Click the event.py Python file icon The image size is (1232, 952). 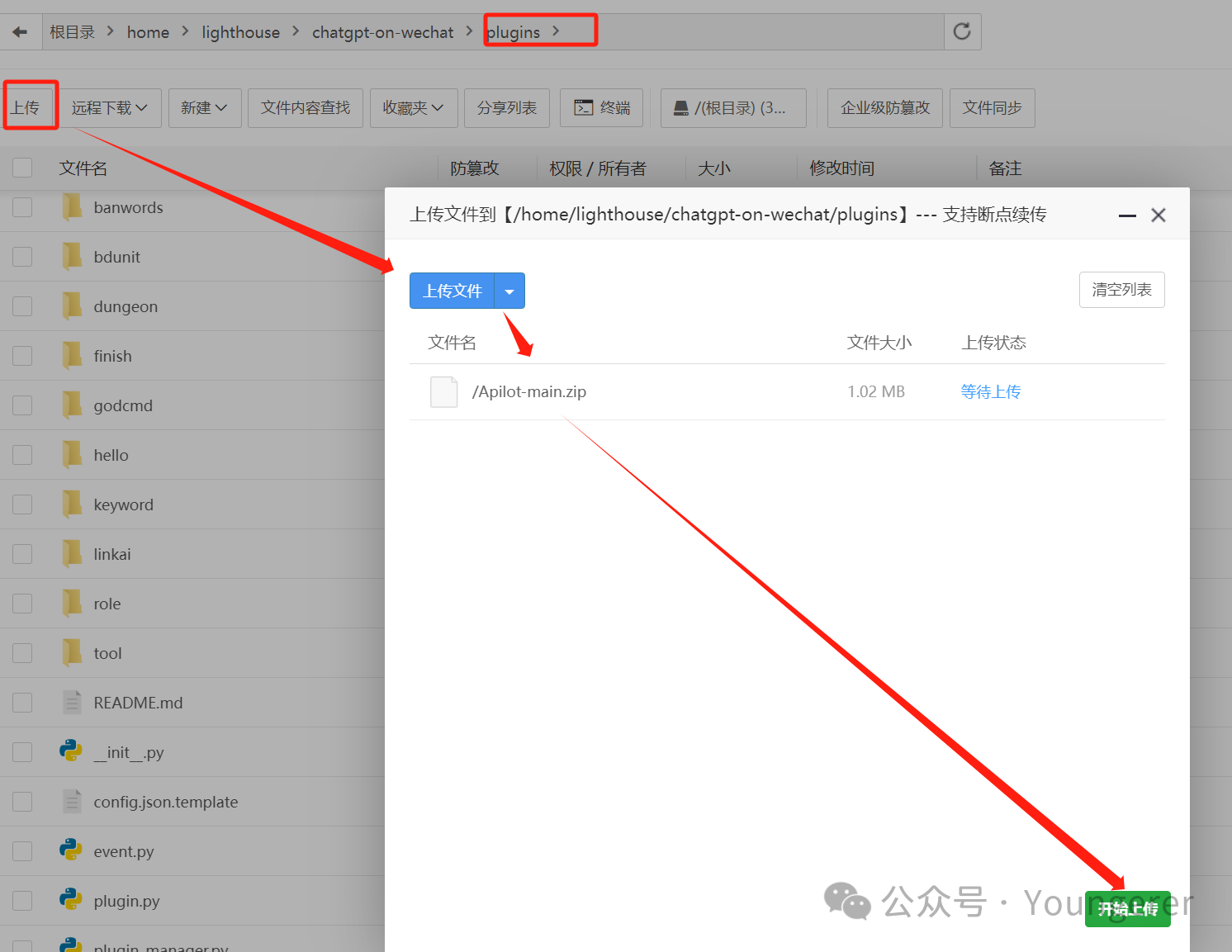(x=71, y=850)
